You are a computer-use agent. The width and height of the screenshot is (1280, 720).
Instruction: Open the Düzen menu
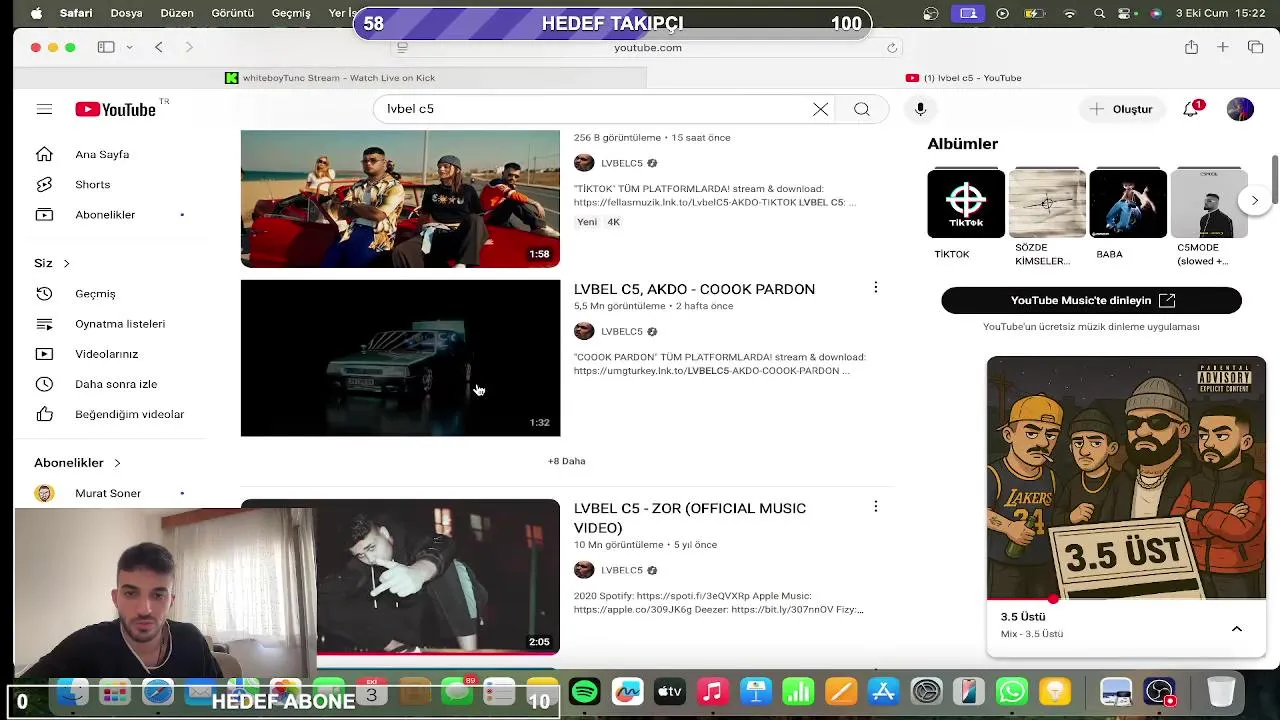[177, 13]
